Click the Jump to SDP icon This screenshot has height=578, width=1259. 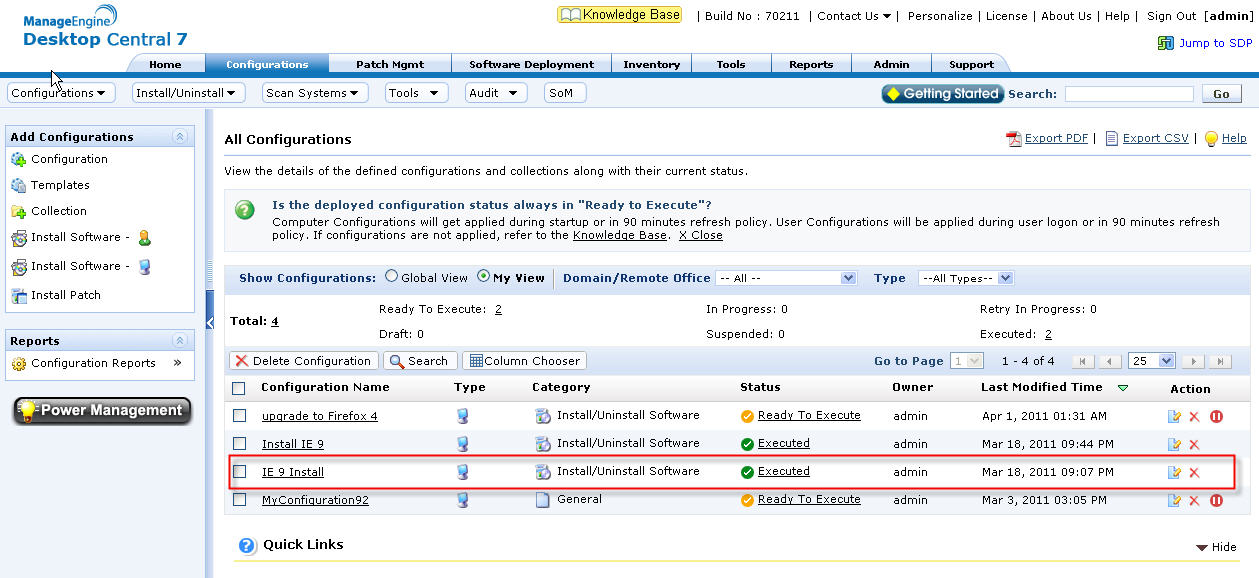(1166, 43)
